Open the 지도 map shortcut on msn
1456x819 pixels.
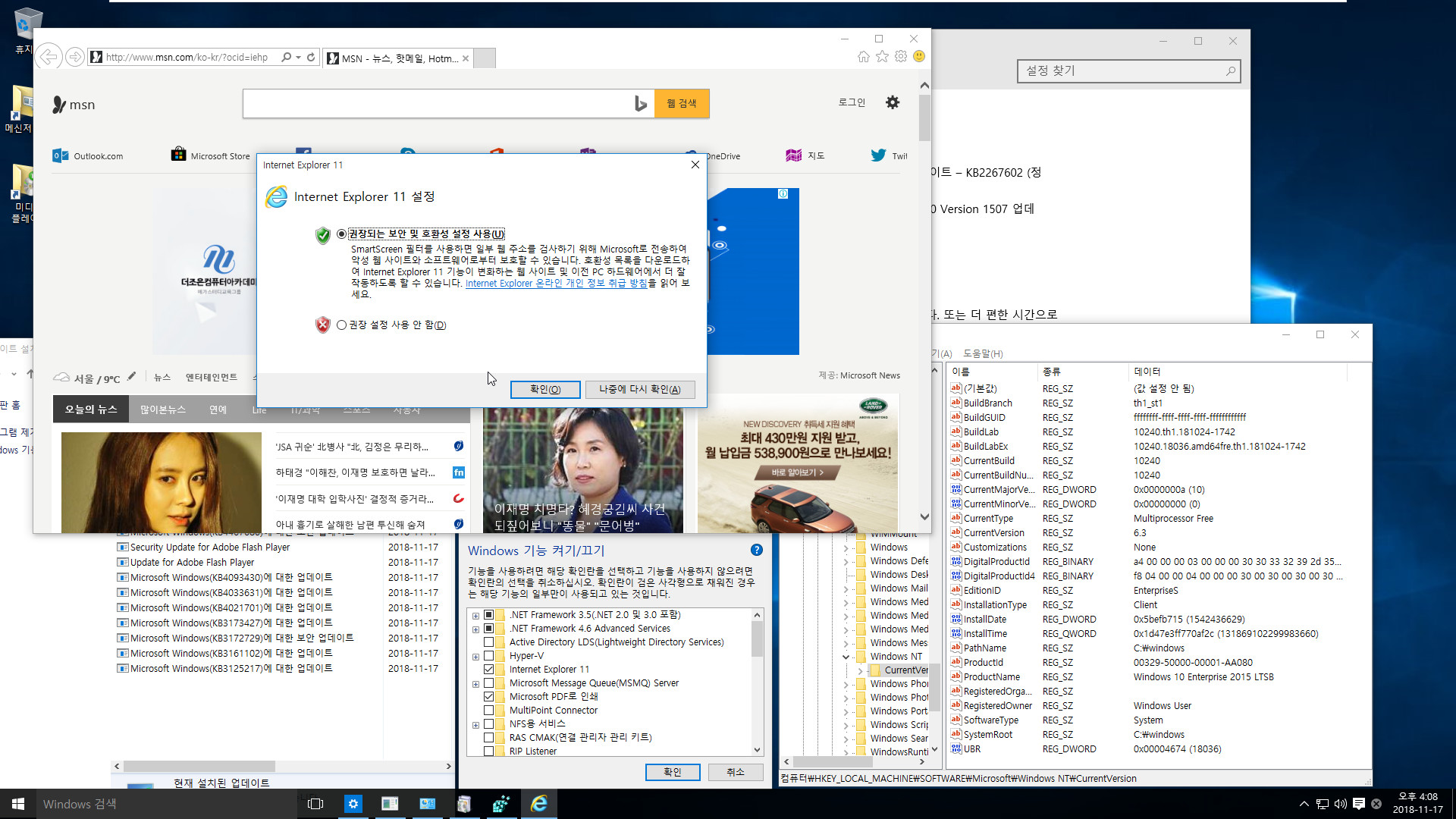coord(805,155)
